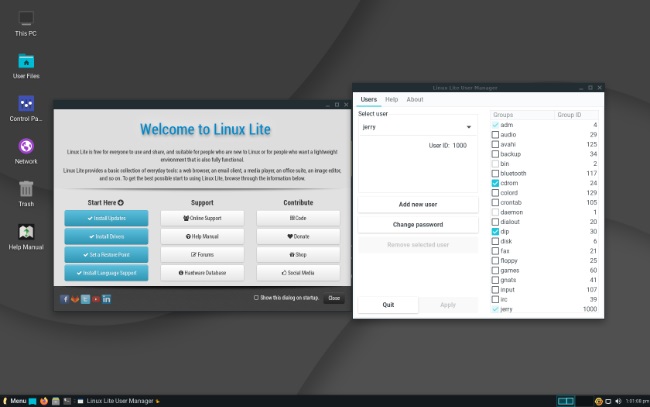The height and width of the screenshot is (407, 650).
Task: Sort by the Group ID column header
Action: pos(576,115)
